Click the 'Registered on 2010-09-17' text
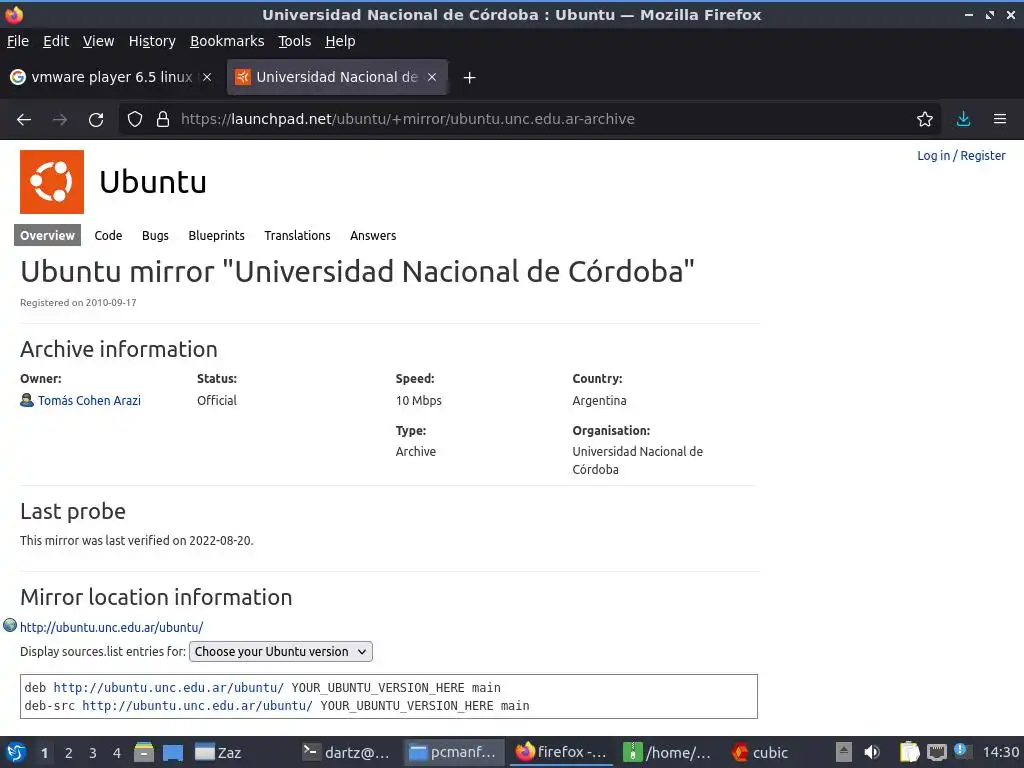 78,302
